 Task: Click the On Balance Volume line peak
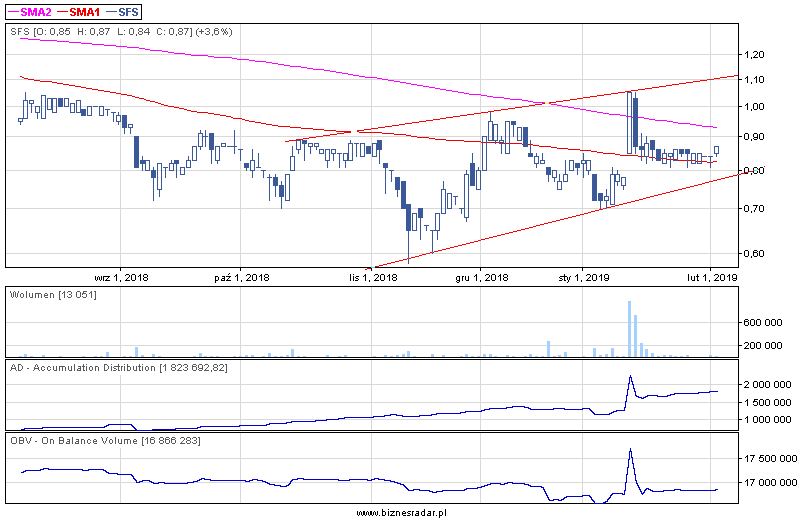click(x=630, y=450)
